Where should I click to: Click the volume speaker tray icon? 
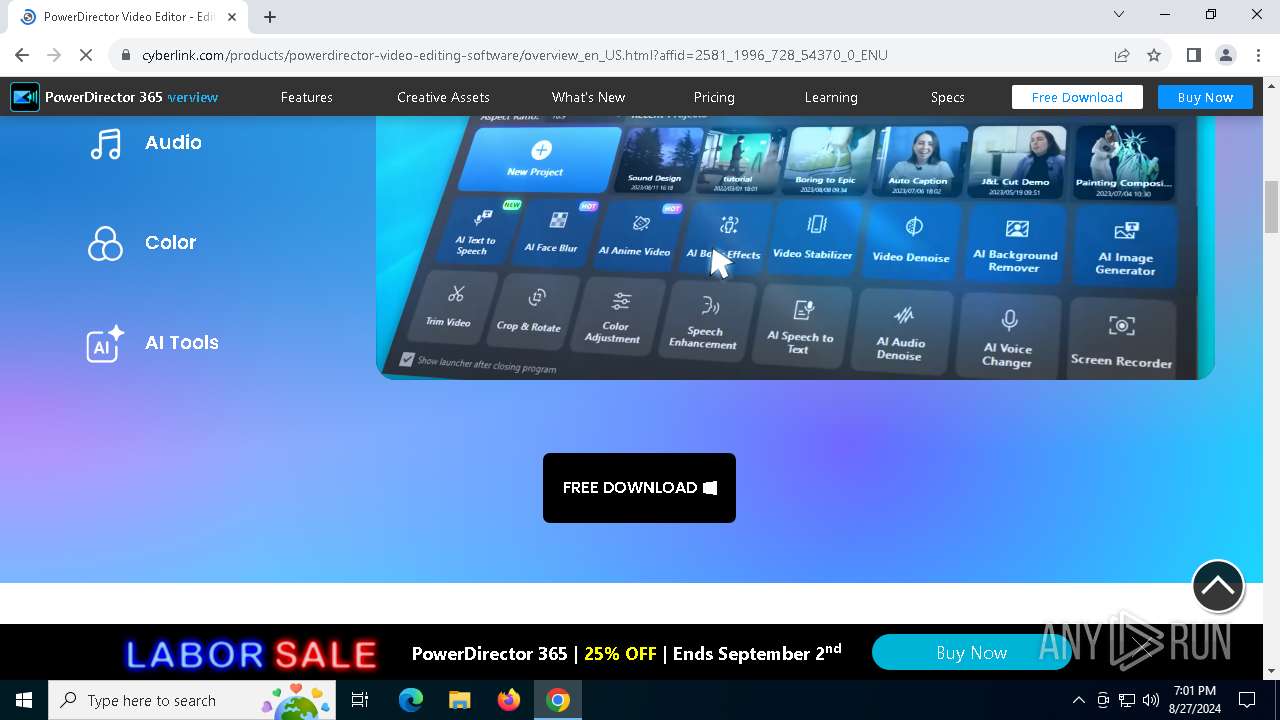pyautogui.click(x=1151, y=700)
